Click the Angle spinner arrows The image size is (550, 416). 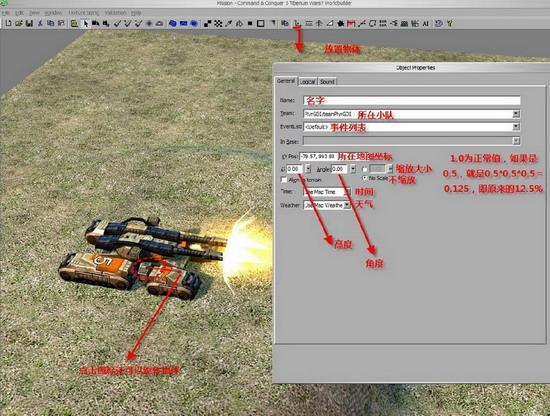353,169
